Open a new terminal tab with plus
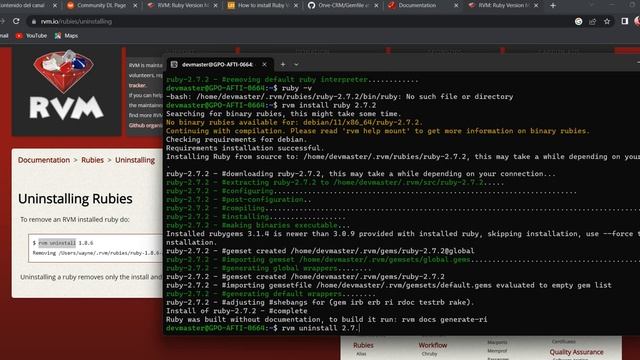This screenshot has height=360, width=640. [x=283, y=64]
